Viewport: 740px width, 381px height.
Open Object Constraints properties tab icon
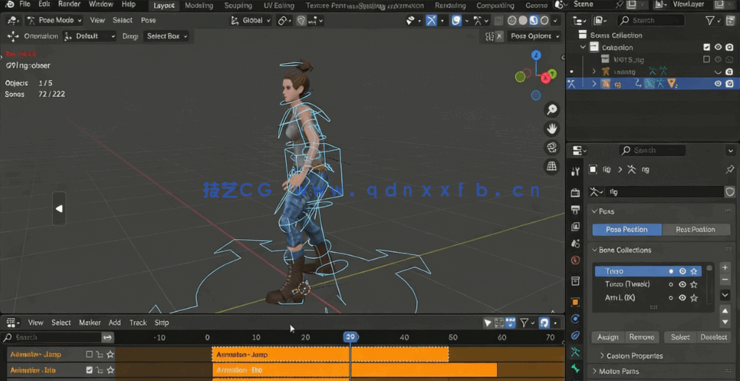pyautogui.click(x=575, y=335)
